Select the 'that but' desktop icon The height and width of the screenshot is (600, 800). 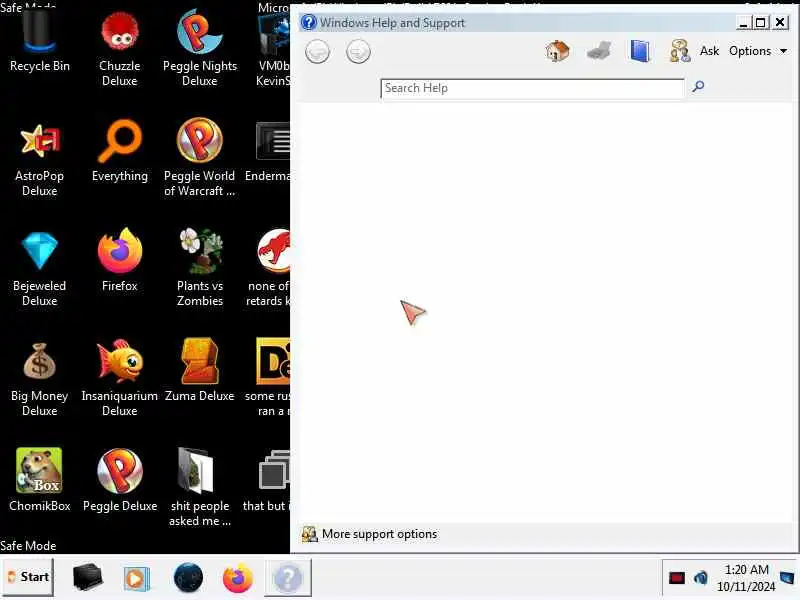267,481
